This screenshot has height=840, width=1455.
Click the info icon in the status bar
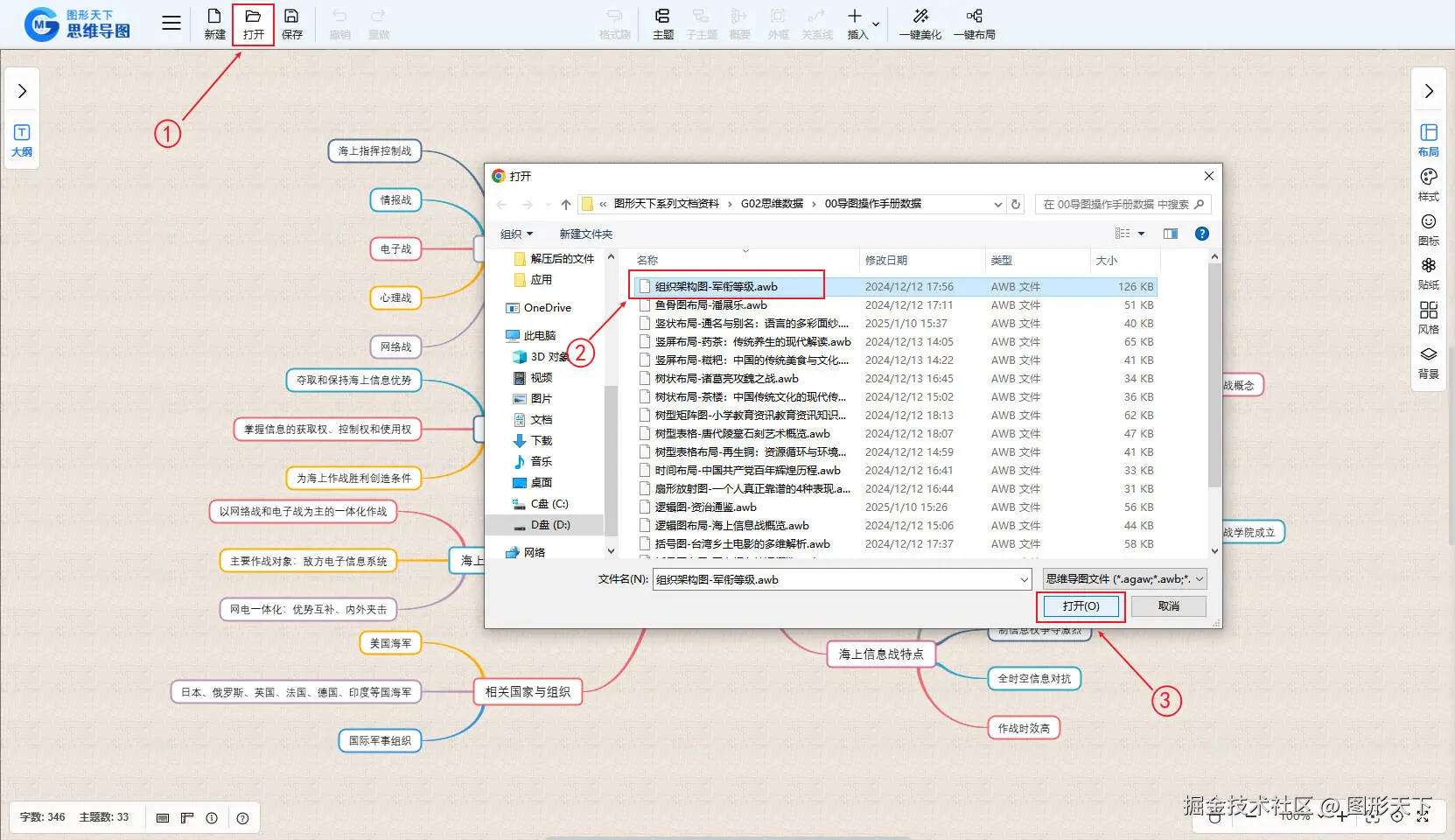pos(212,818)
